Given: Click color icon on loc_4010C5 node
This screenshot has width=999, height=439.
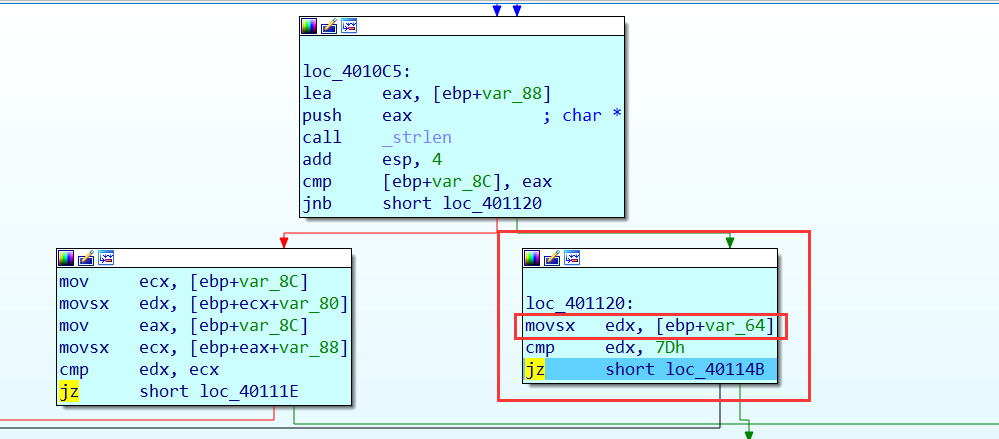Looking at the screenshot, I should (309, 26).
